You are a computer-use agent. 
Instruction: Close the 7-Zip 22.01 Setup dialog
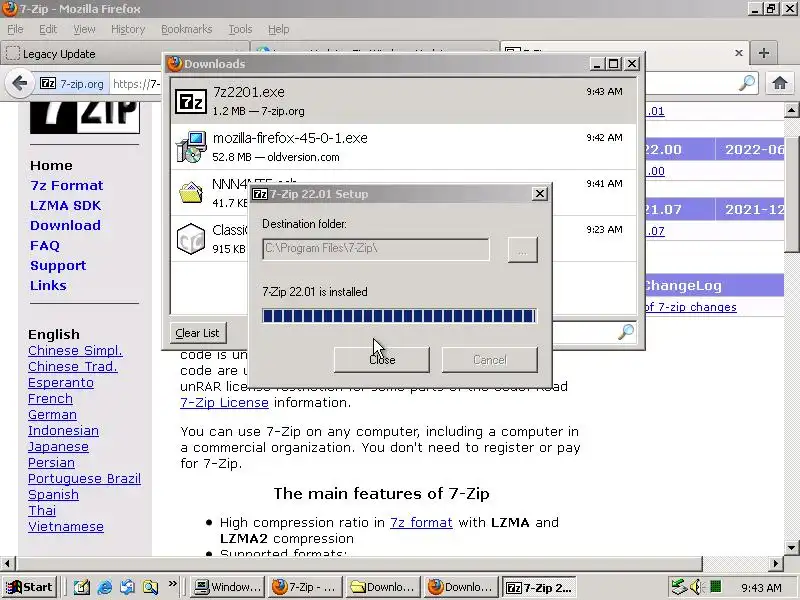pyautogui.click(x=539, y=194)
